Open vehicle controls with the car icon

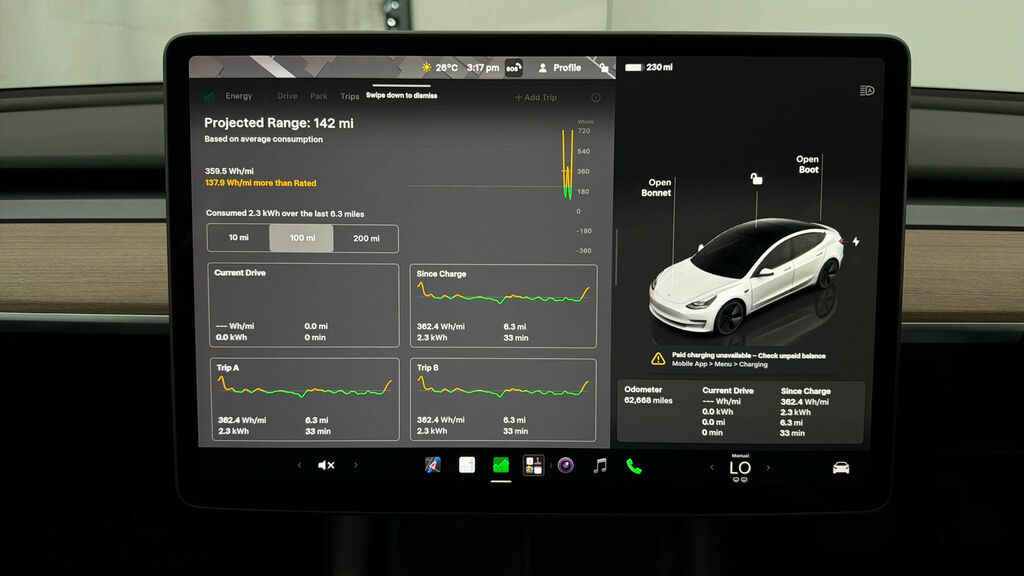point(841,468)
